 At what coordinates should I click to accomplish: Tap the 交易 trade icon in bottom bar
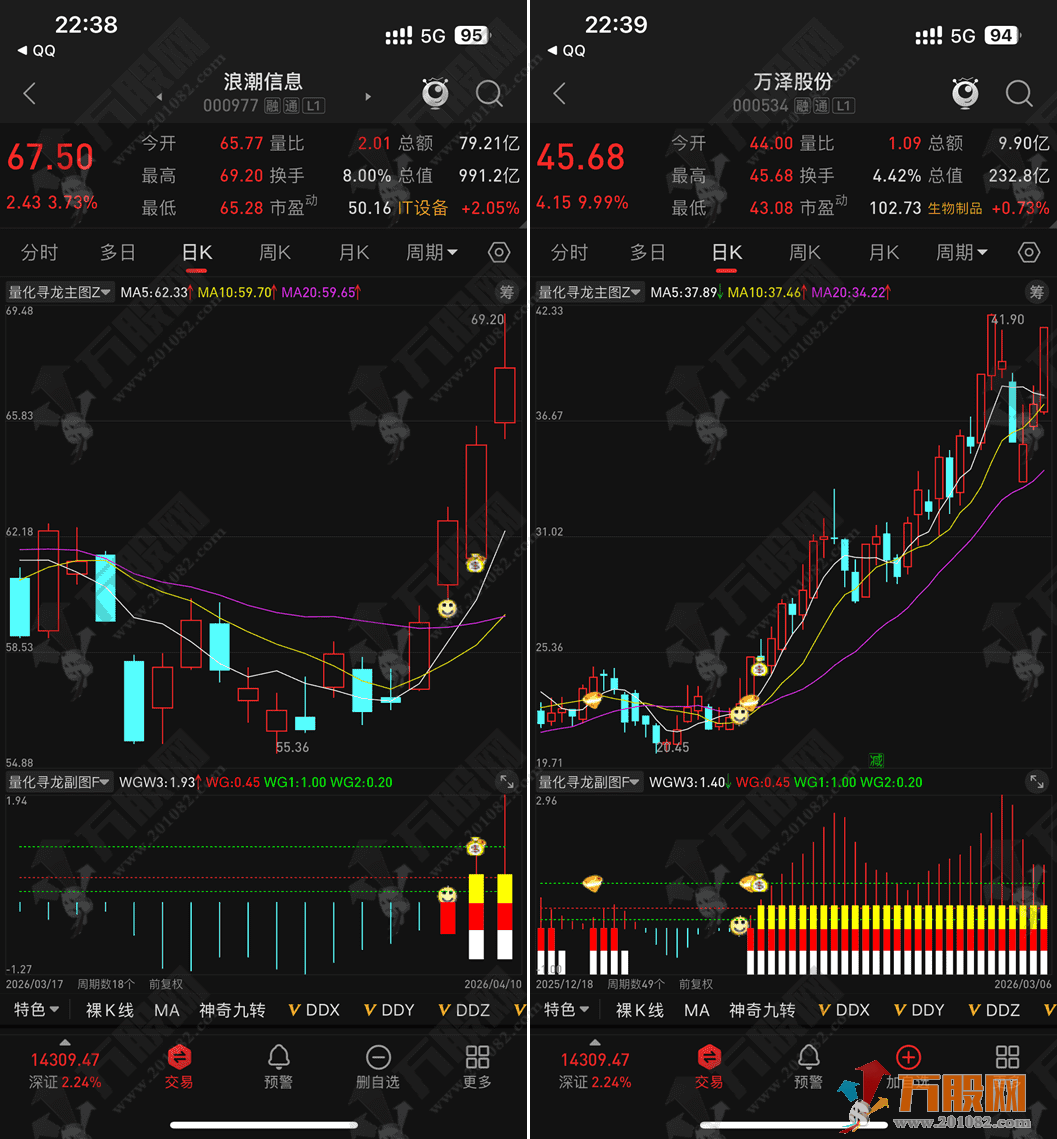[x=178, y=1066]
